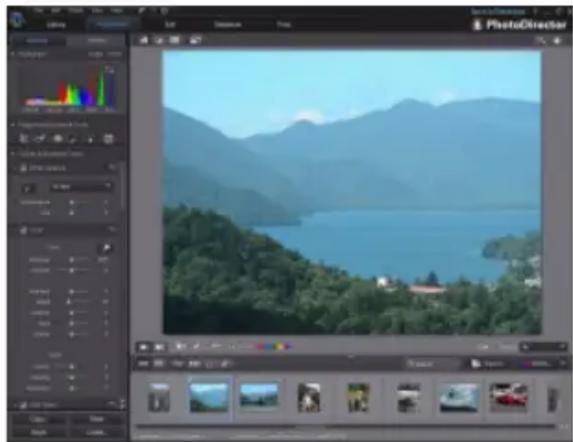The height and width of the screenshot is (442, 573).
Task: Click the undo icon in the title bar
Action: click(x=141, y=11)
